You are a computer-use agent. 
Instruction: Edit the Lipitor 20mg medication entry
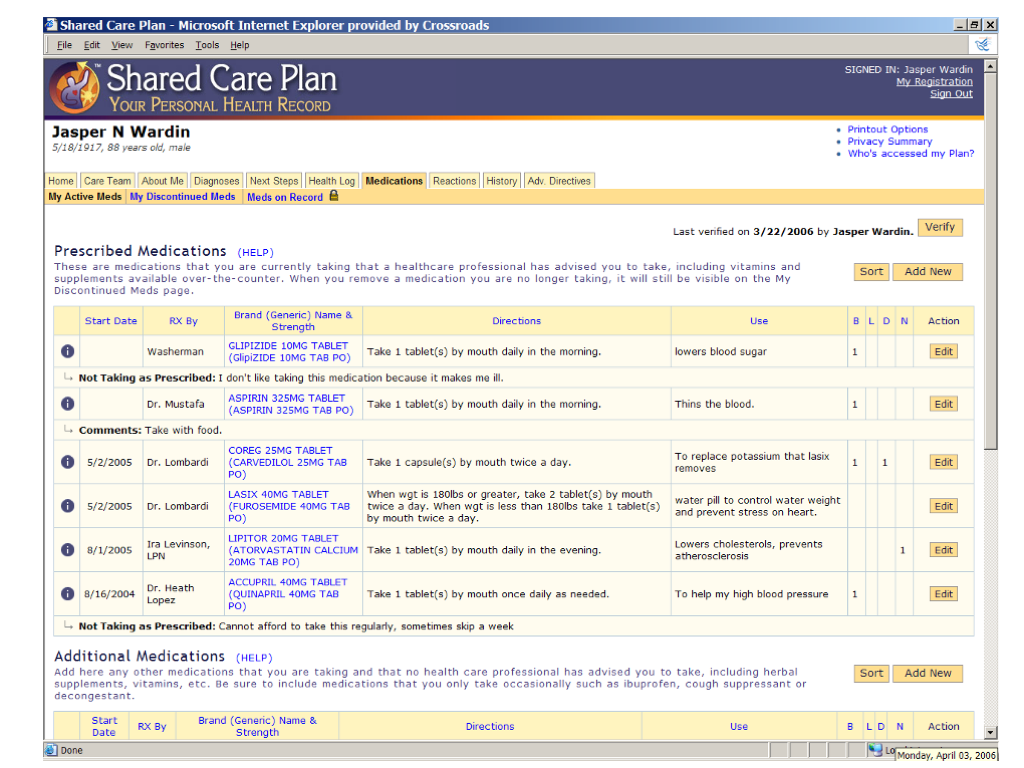click(x=943, y=550)
